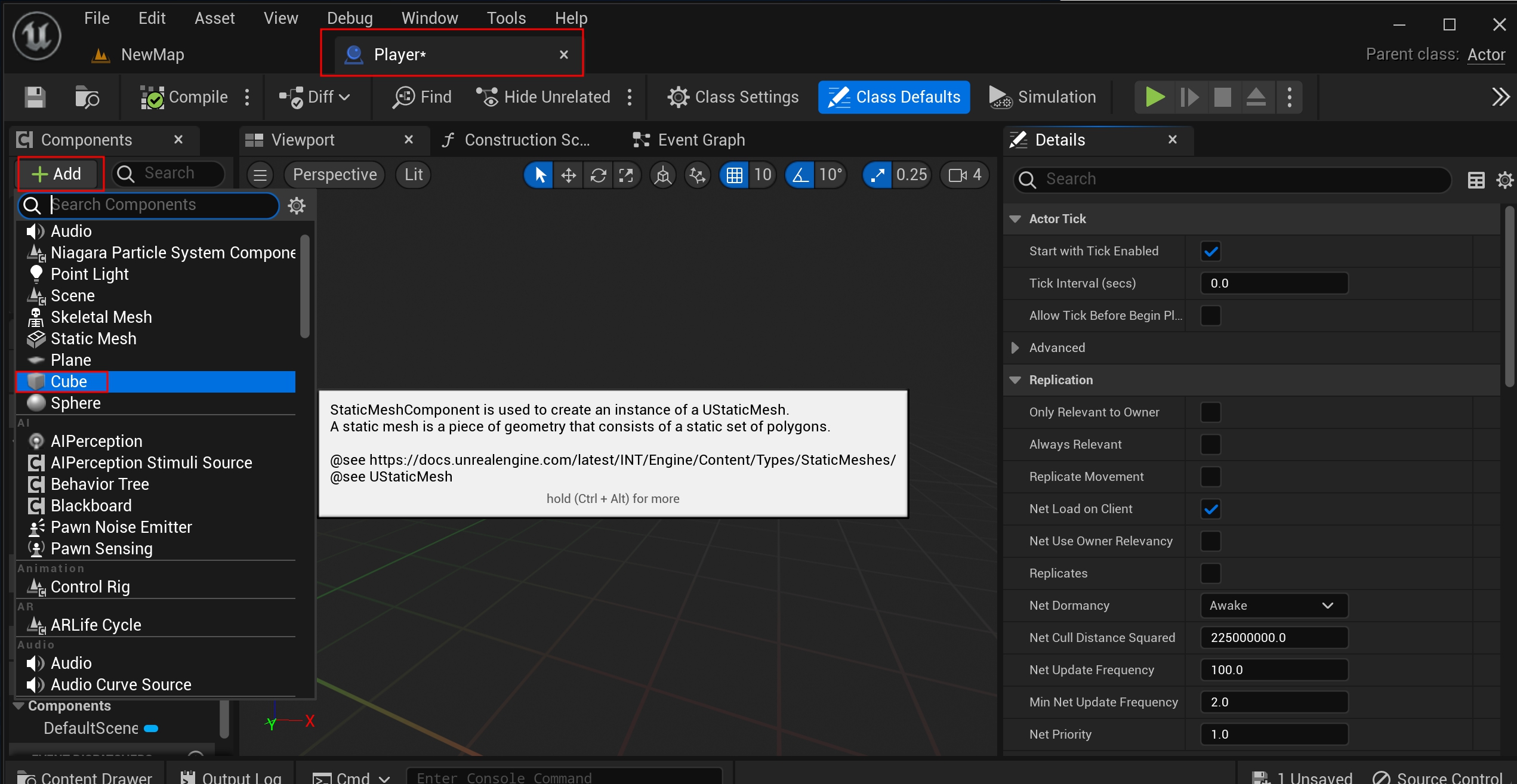Switch to the Construction Script tab
The height and width of the screenshot is (784, 1517).
click(x=517, y=140)
